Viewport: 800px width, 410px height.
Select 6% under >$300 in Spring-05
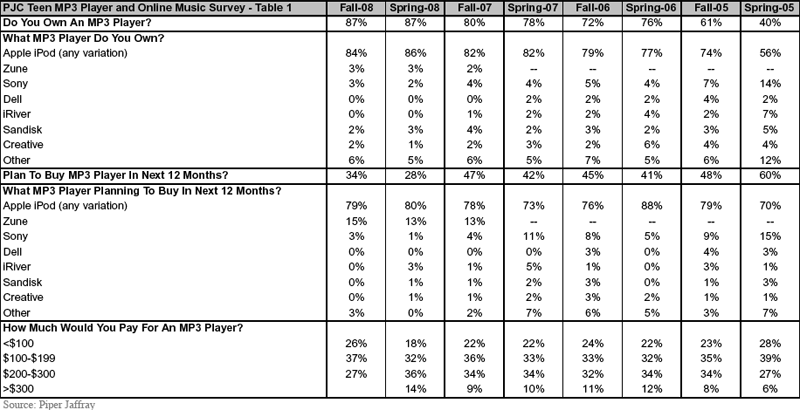[770, 389]
